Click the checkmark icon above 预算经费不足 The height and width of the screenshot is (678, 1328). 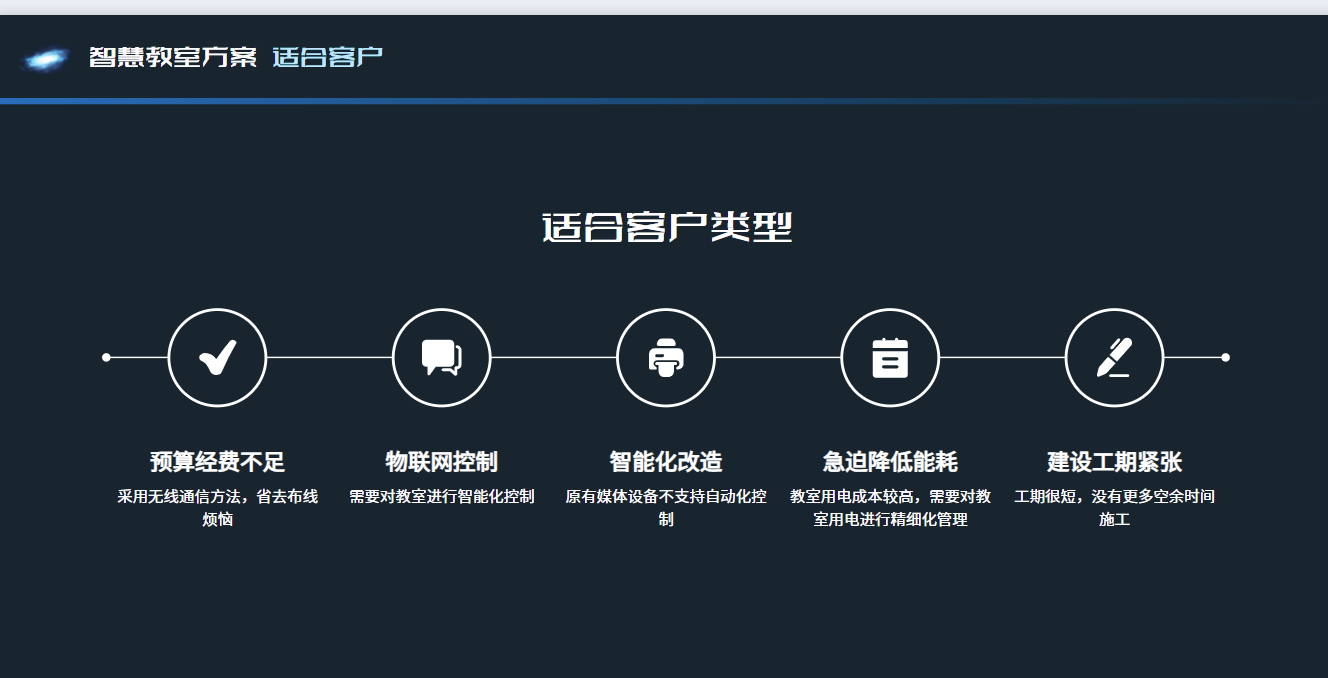[x=217, y=357]
